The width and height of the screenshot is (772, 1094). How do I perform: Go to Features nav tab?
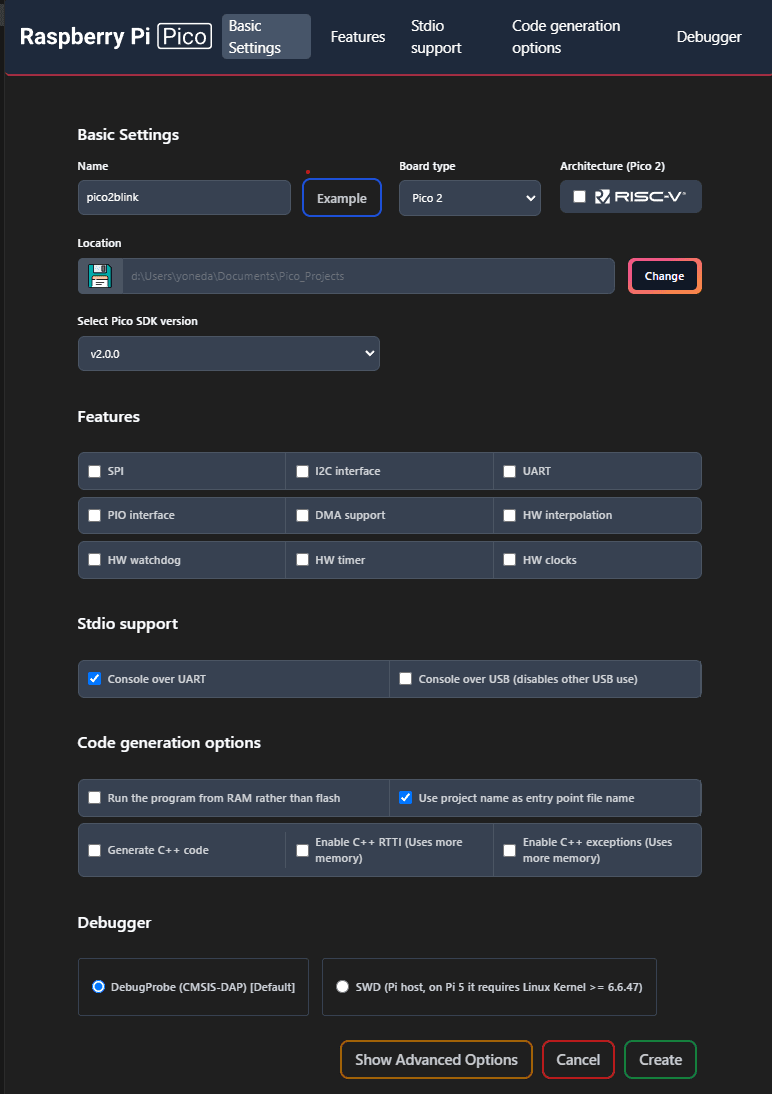click(x=357, y=36)
